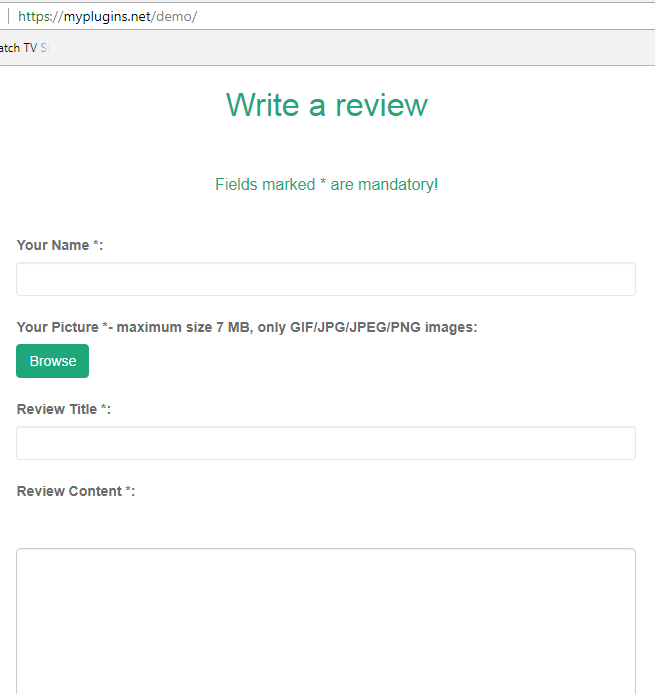Screen dimensions: 655x694
Task: Click the 'Write a review' heading
Action: coord(327,105)
